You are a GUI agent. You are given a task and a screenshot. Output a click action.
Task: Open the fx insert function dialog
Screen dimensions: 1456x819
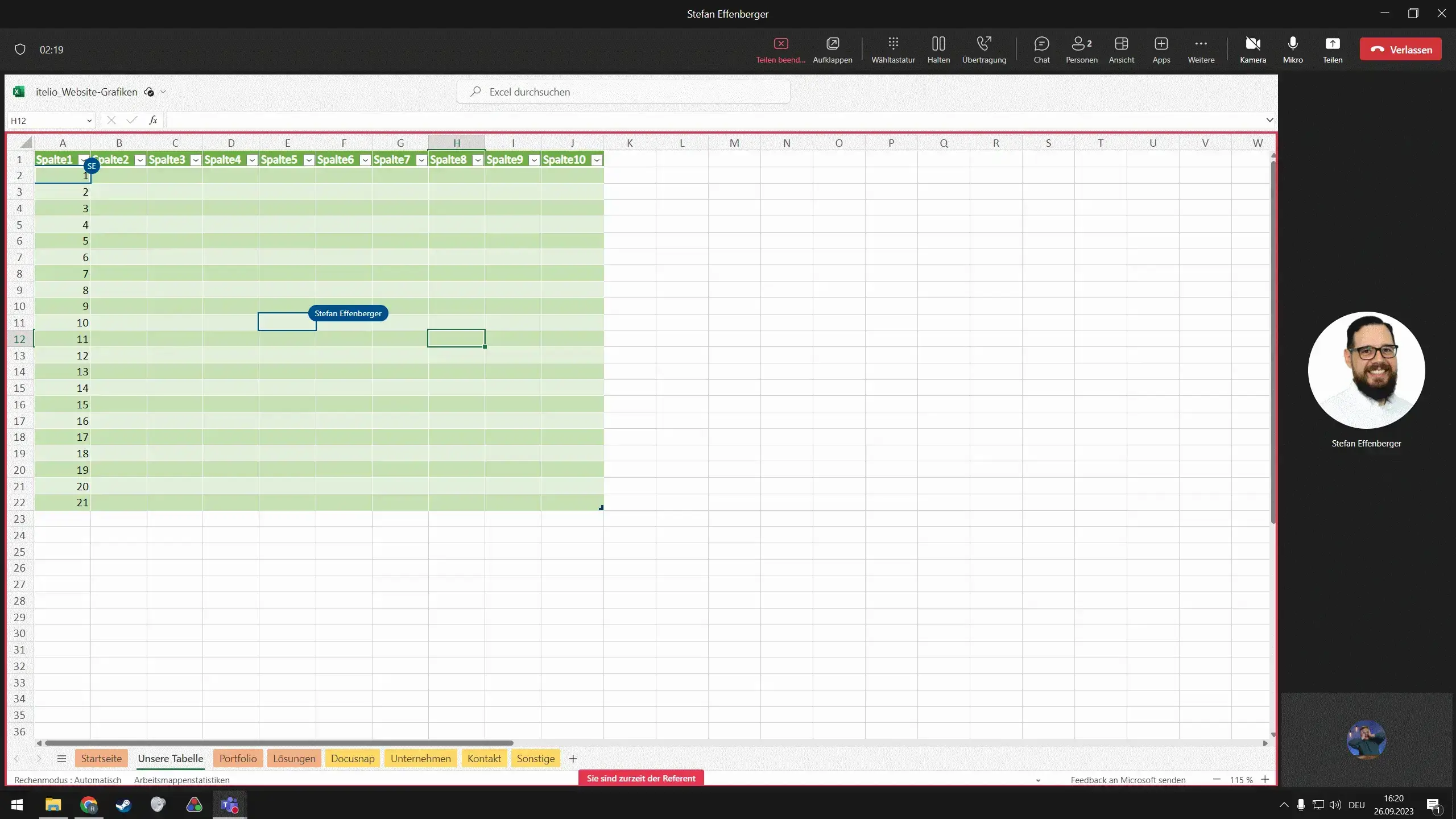pos(153,120)
